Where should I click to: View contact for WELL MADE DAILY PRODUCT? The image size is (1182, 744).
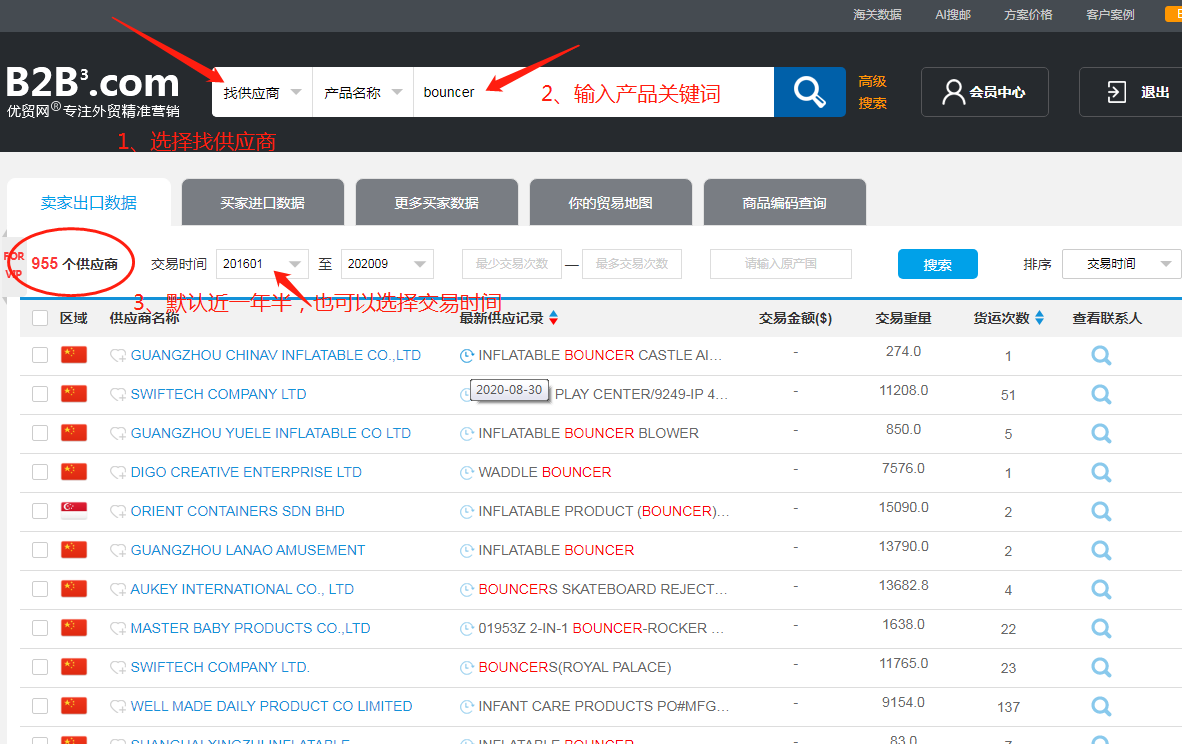[x=1101, y=706]
